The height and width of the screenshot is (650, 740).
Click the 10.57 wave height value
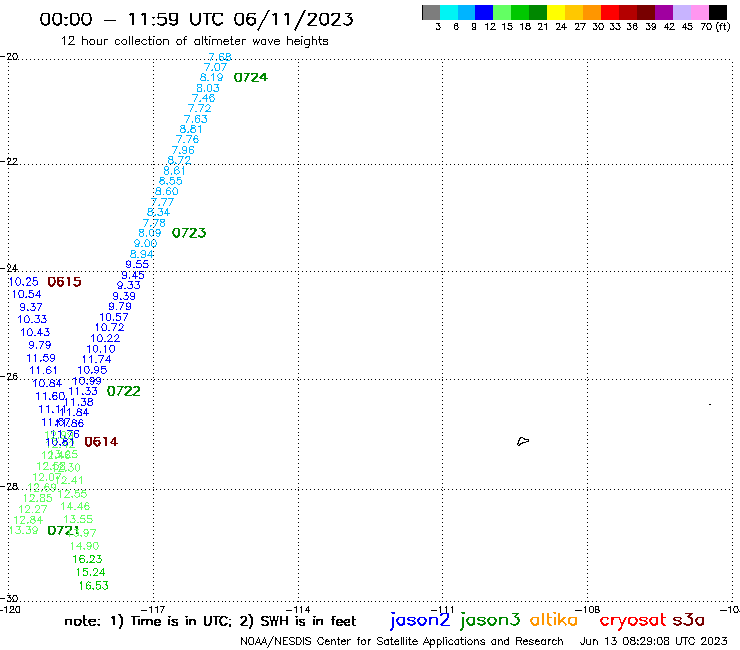[x=114, y=317]
